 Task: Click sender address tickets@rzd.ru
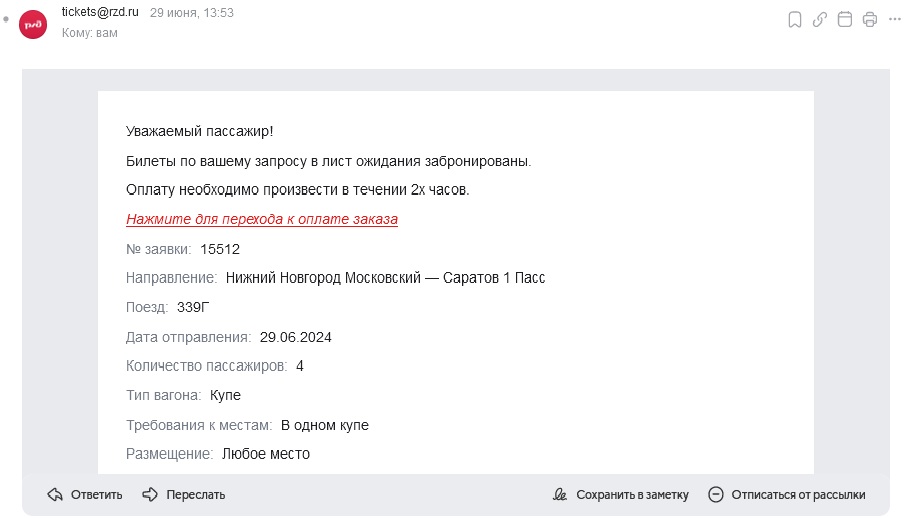[x=101, y=12]
